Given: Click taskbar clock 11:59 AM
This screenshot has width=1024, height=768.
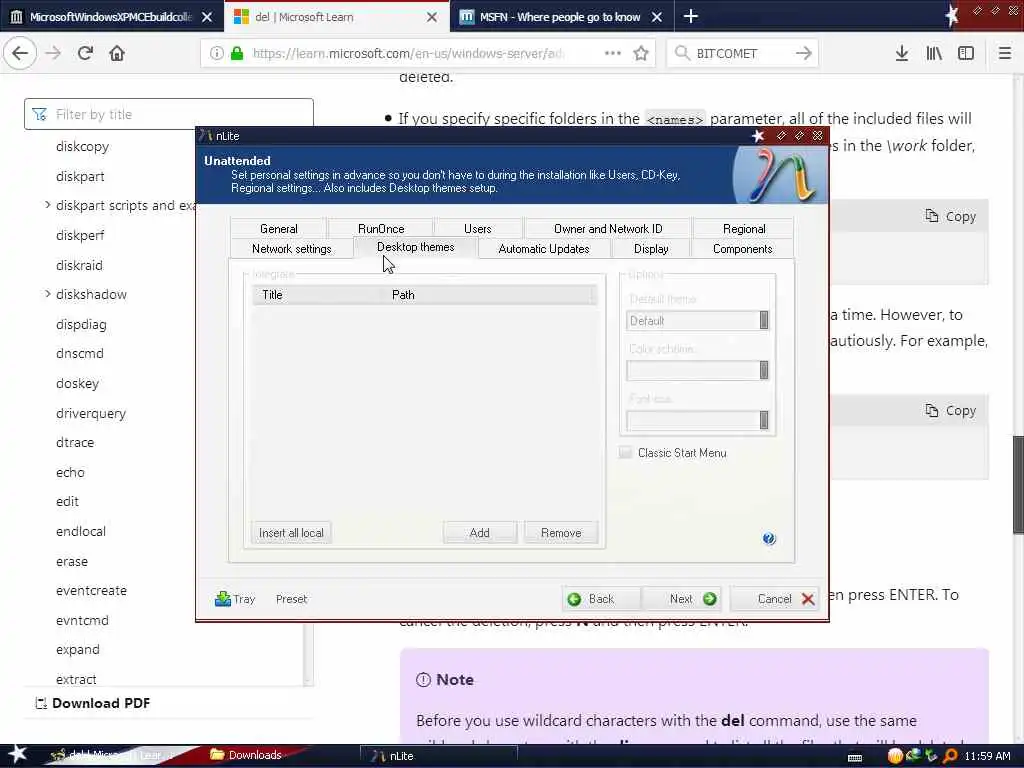Looking at the screenshot, I should 987,756.
